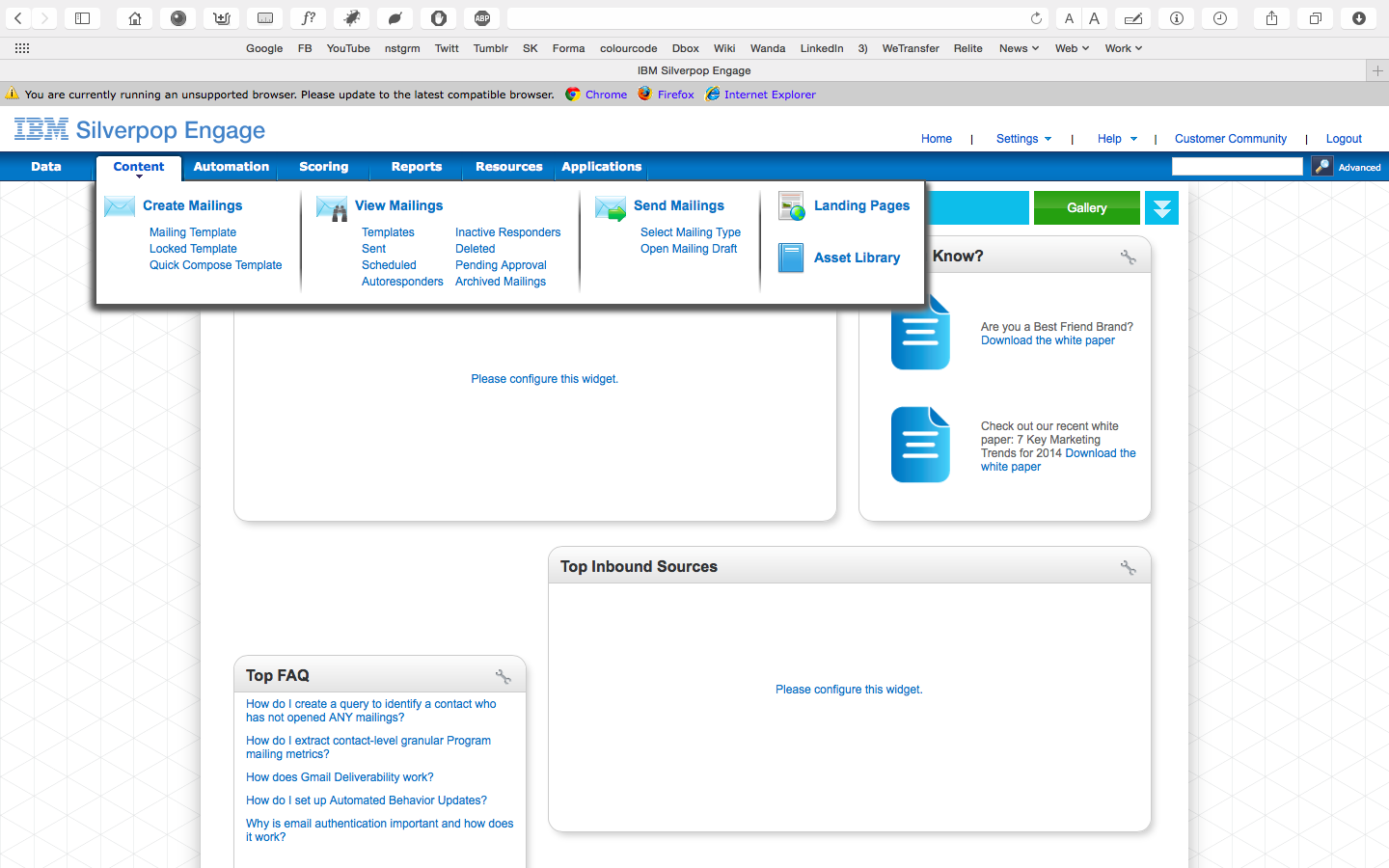Open Autoresponders link
Screen dimensions: 1389x868
click(x=402, y=282)
